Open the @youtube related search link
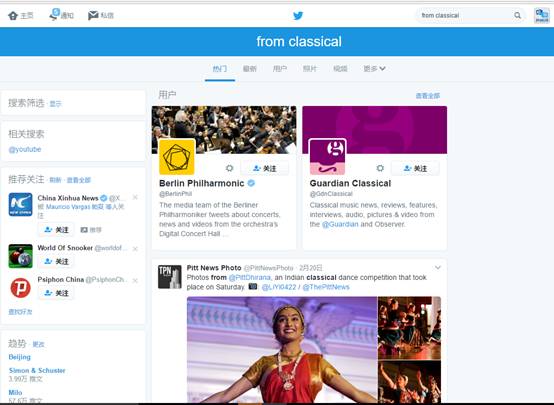 click(x=25, y=149)
